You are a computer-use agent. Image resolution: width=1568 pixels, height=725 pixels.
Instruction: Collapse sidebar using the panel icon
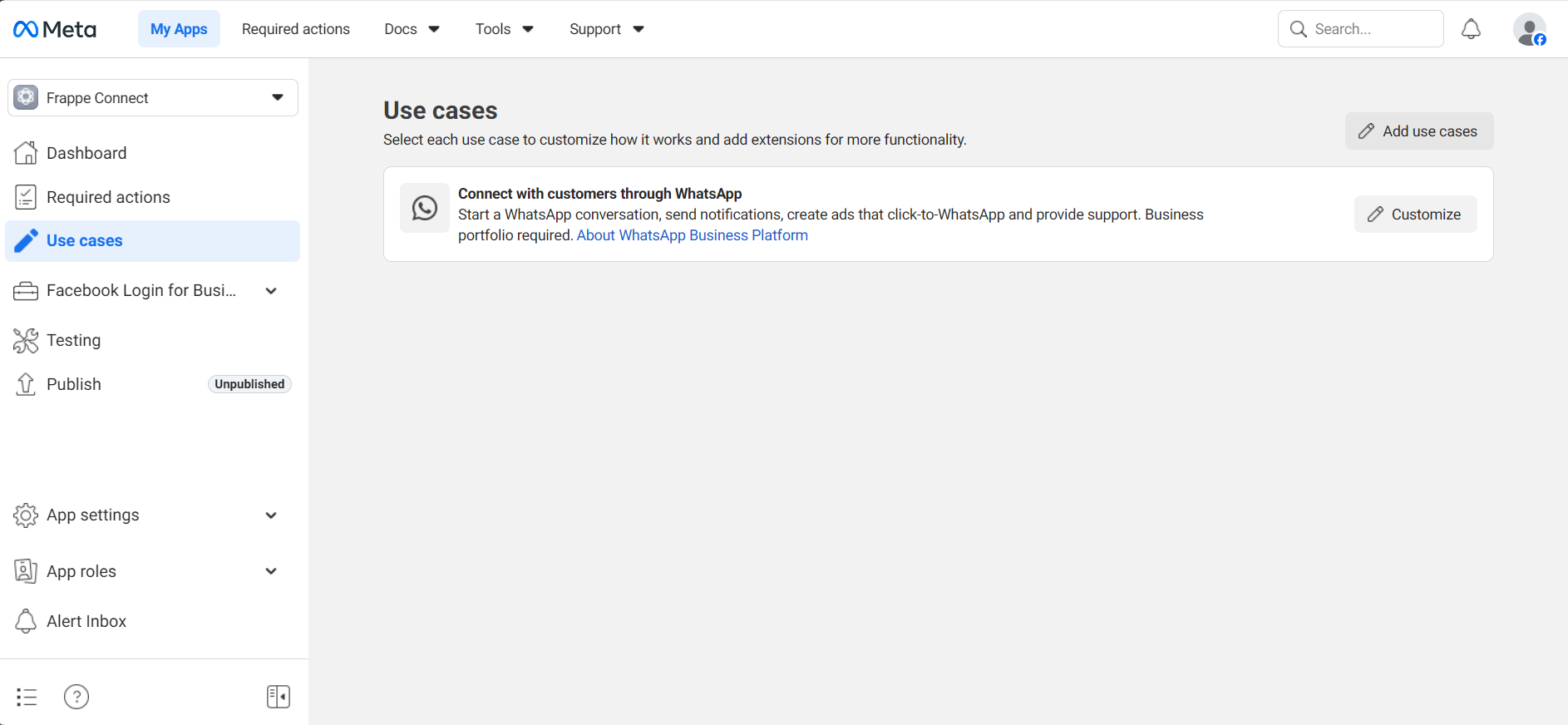click(x=279, y=697)
